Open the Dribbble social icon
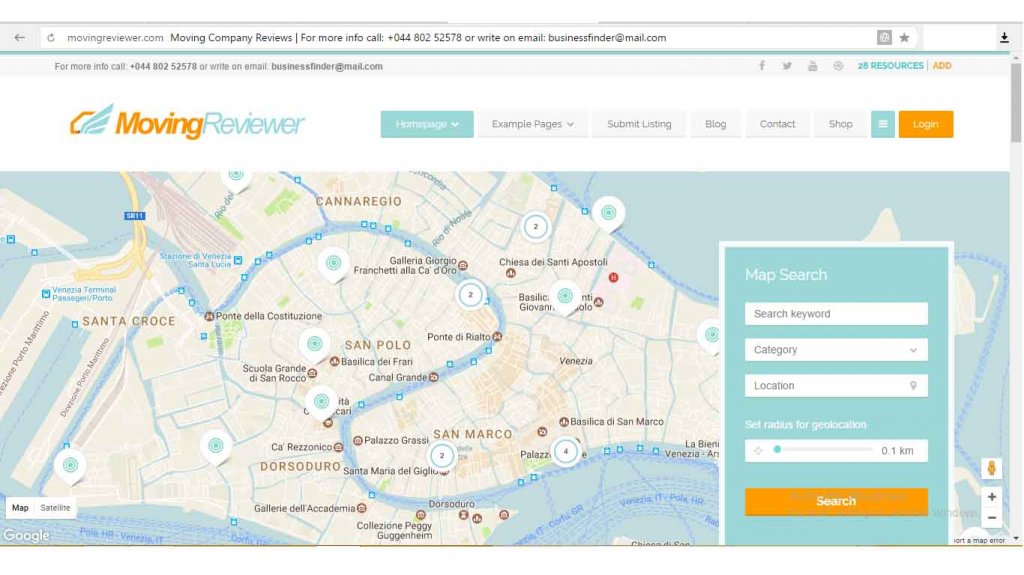The height and width of the screenshot is (575, 1024). pos(838,66)
